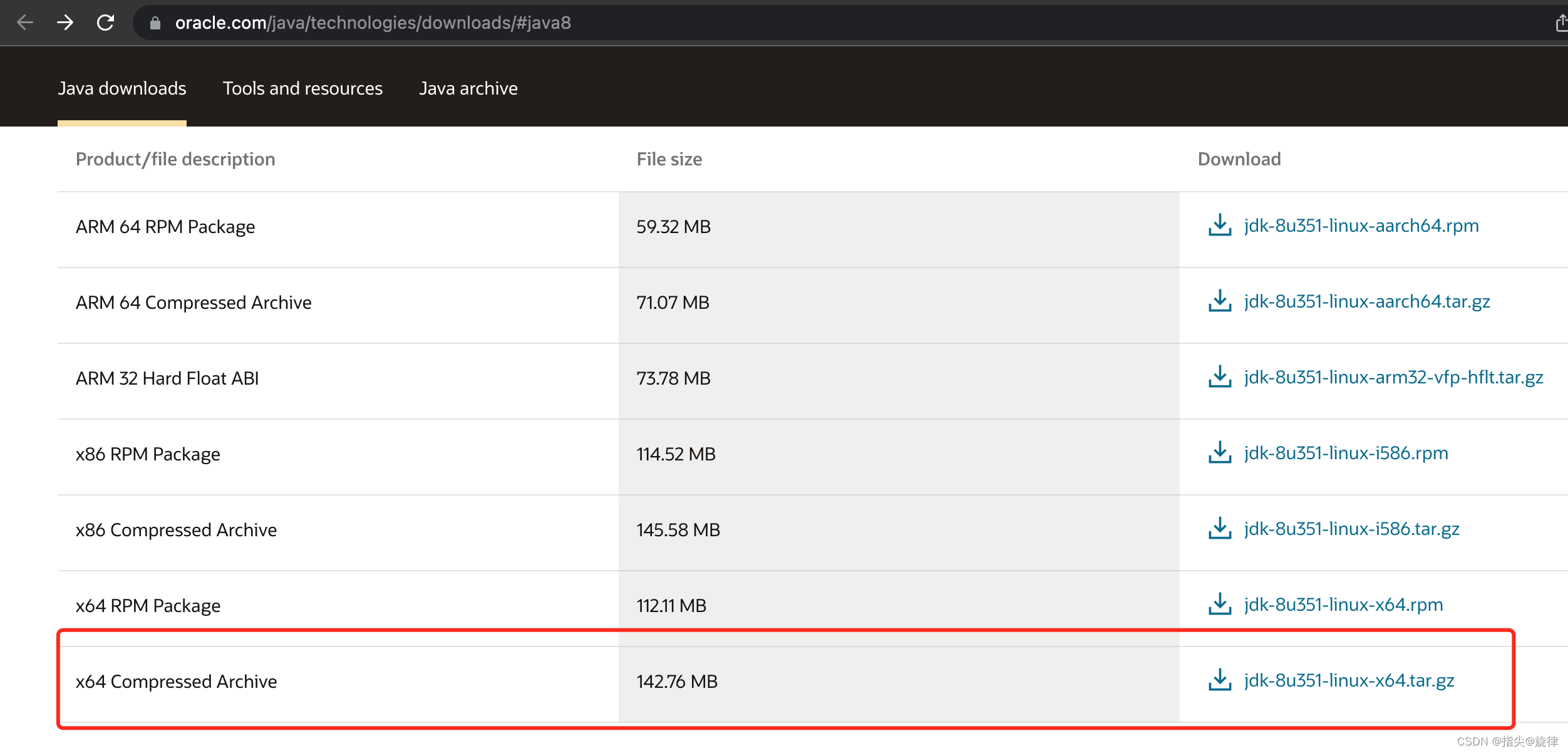
Task: Open jdk-8u351-linux-aarch64.rpm link
Action: click(1361, 226)
